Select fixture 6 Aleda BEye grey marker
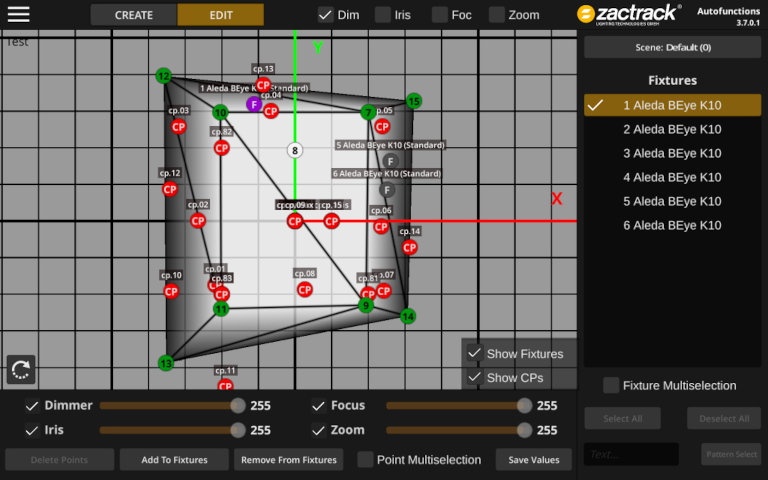 coord(387,190)
